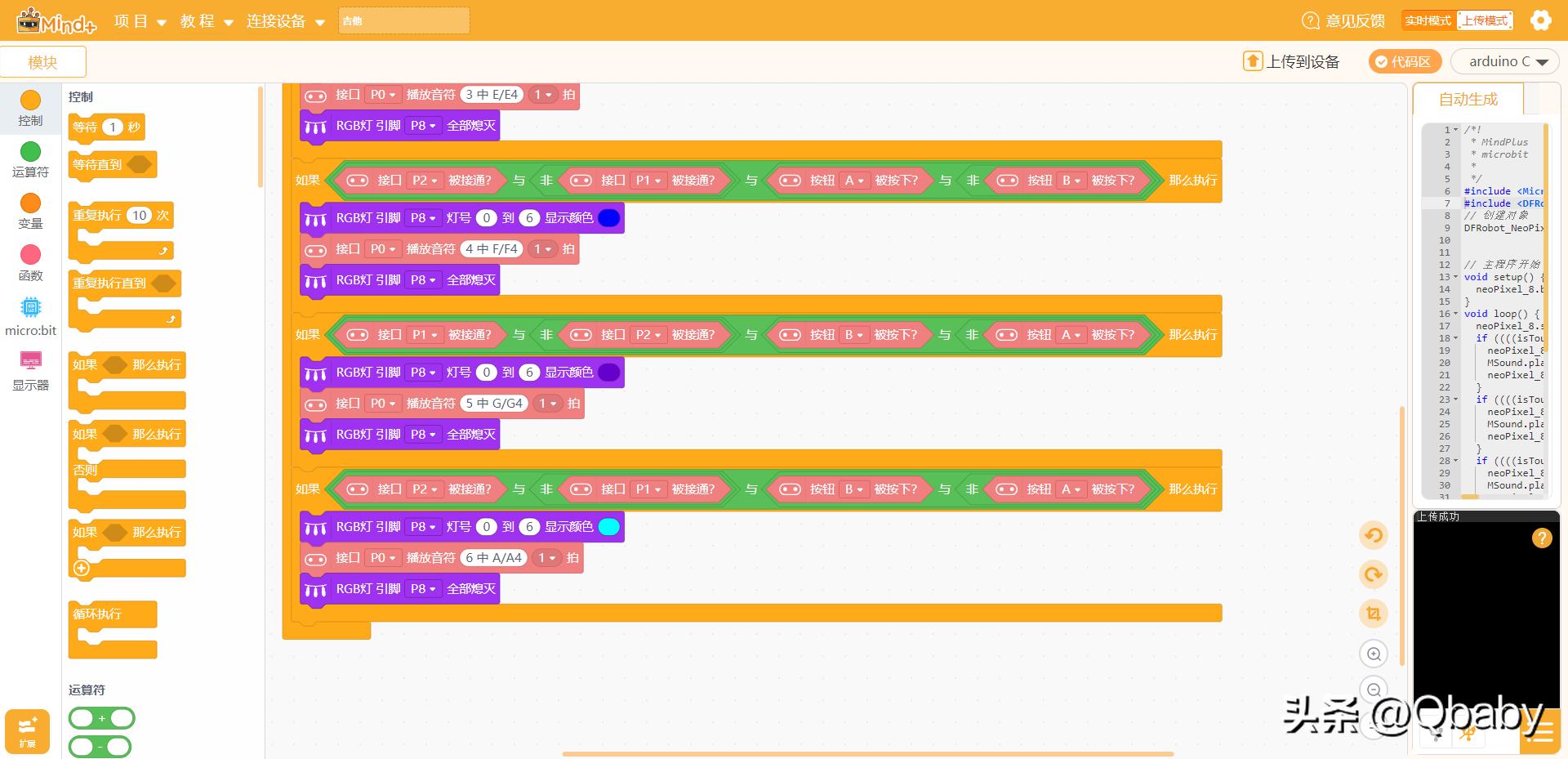Screen dimensions: 1568x759
Task: Click the micro:bit icon on the 6 中 A/A4 note block
Action: point(315,559)
